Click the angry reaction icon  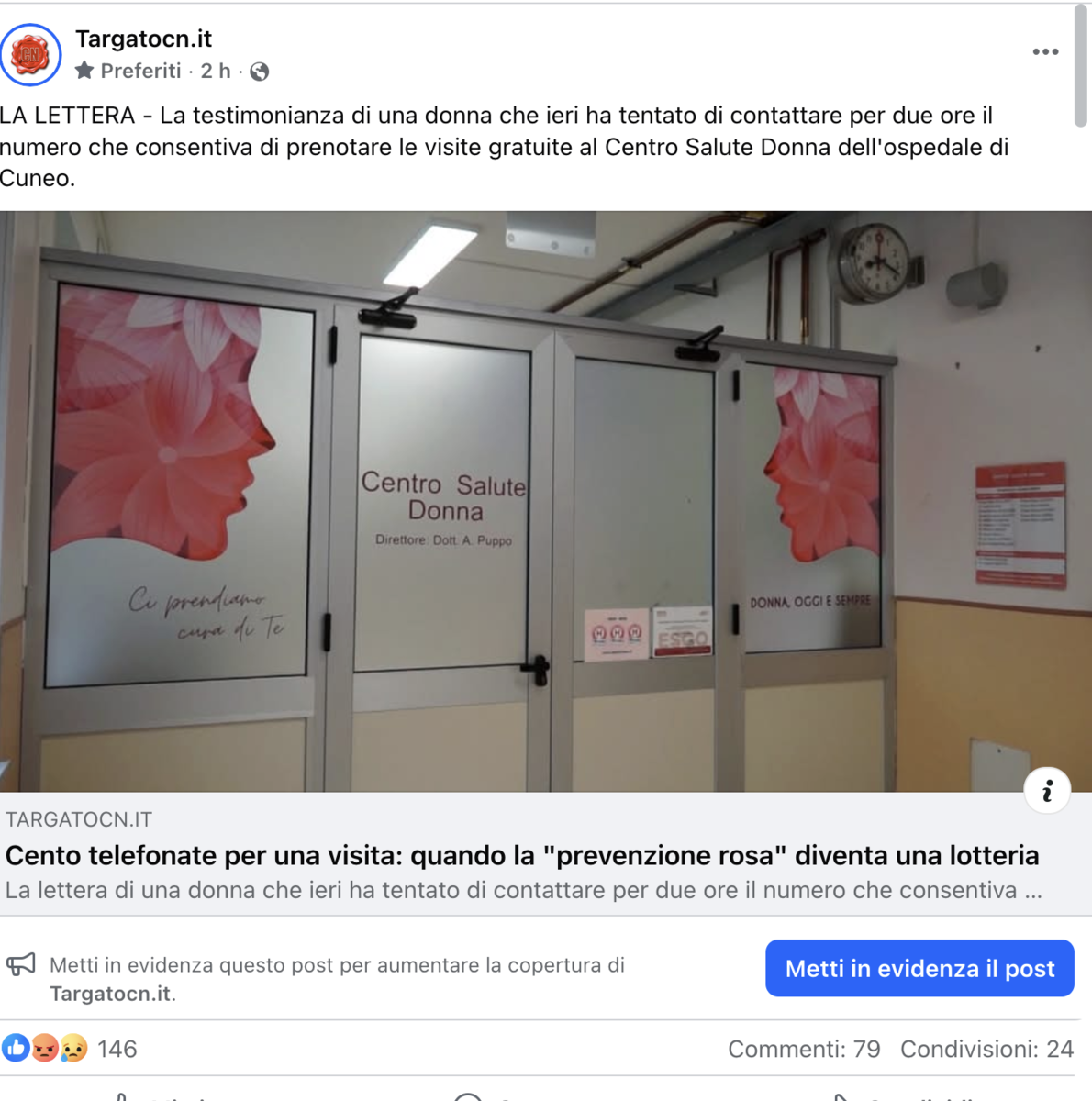pyautogui.click(x=45, y=1048)
